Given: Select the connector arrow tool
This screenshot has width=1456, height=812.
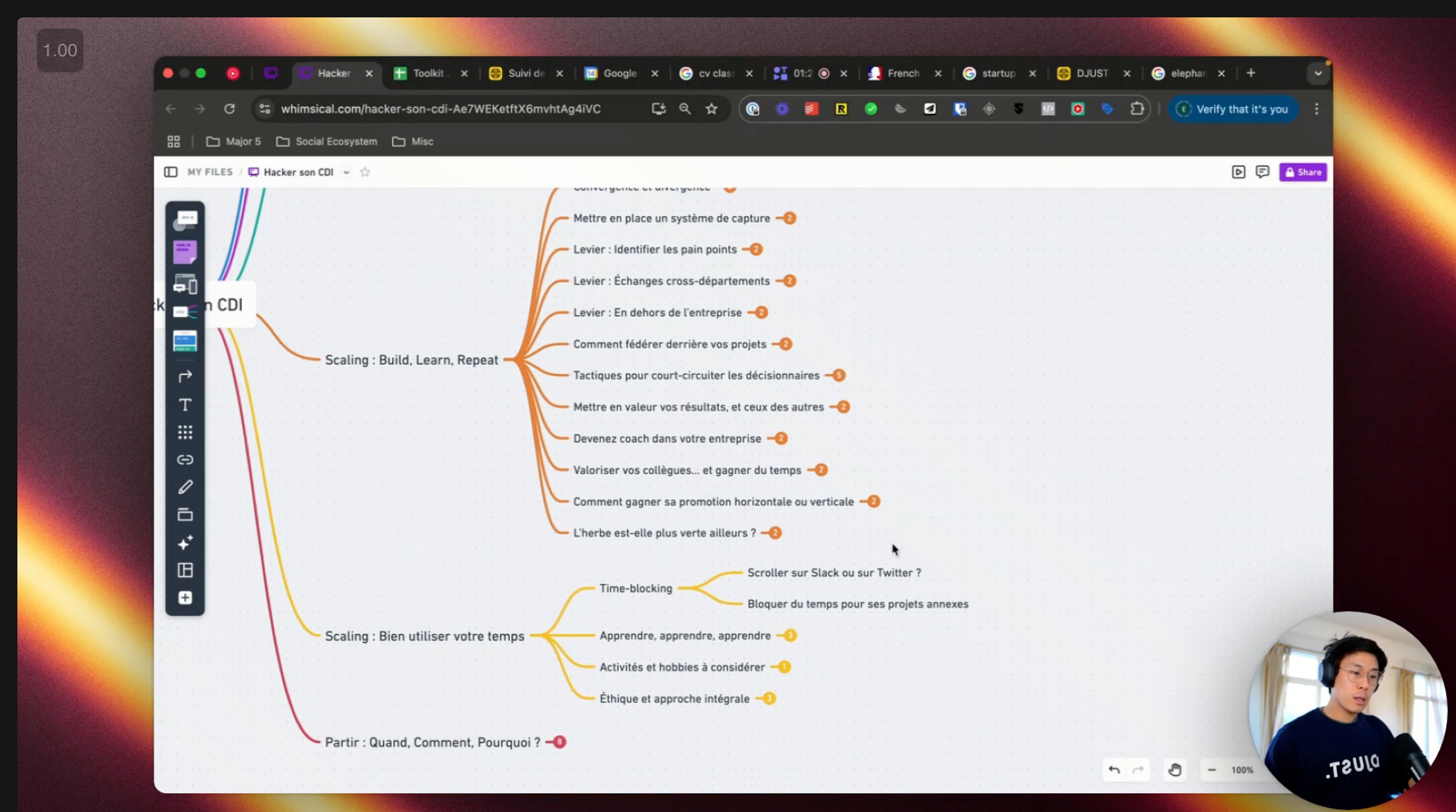Looking at the screenshot, I should (x=185, y=377).
